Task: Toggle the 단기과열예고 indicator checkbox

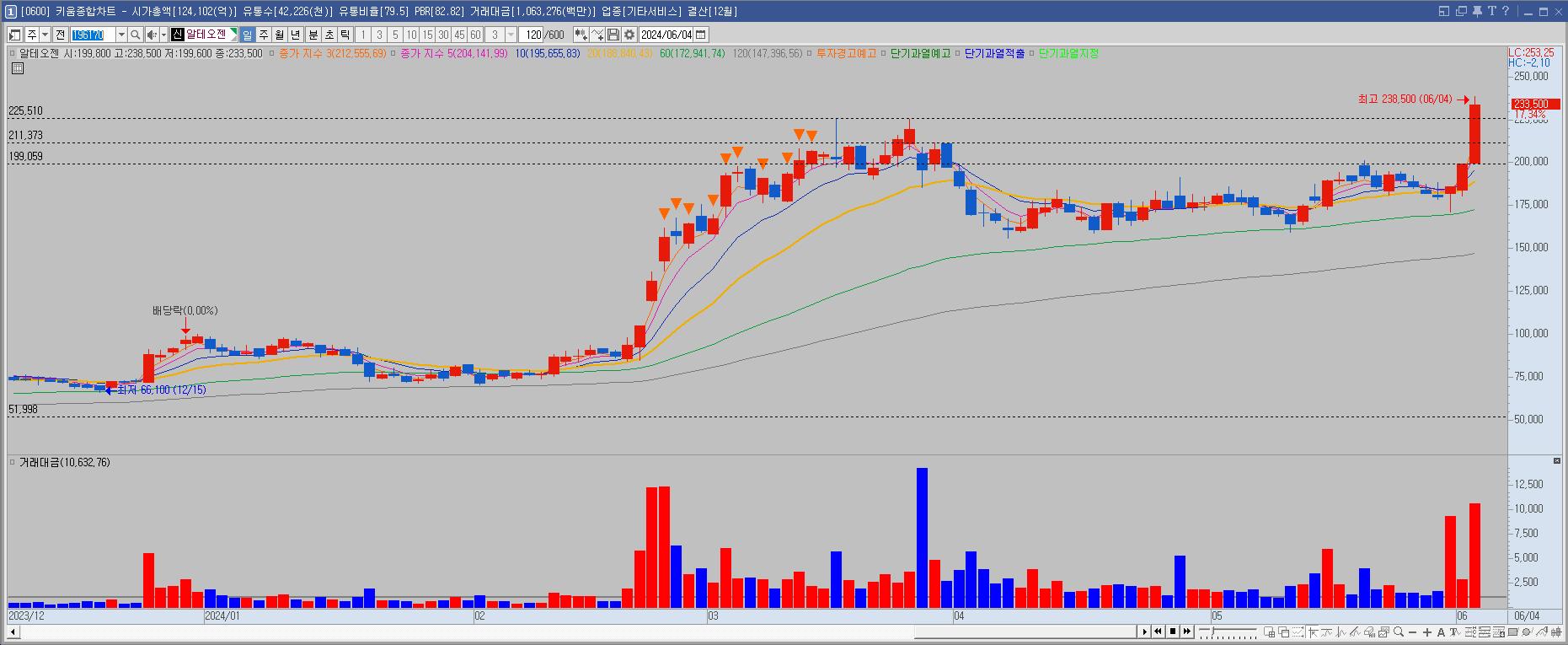Action: 884,53
